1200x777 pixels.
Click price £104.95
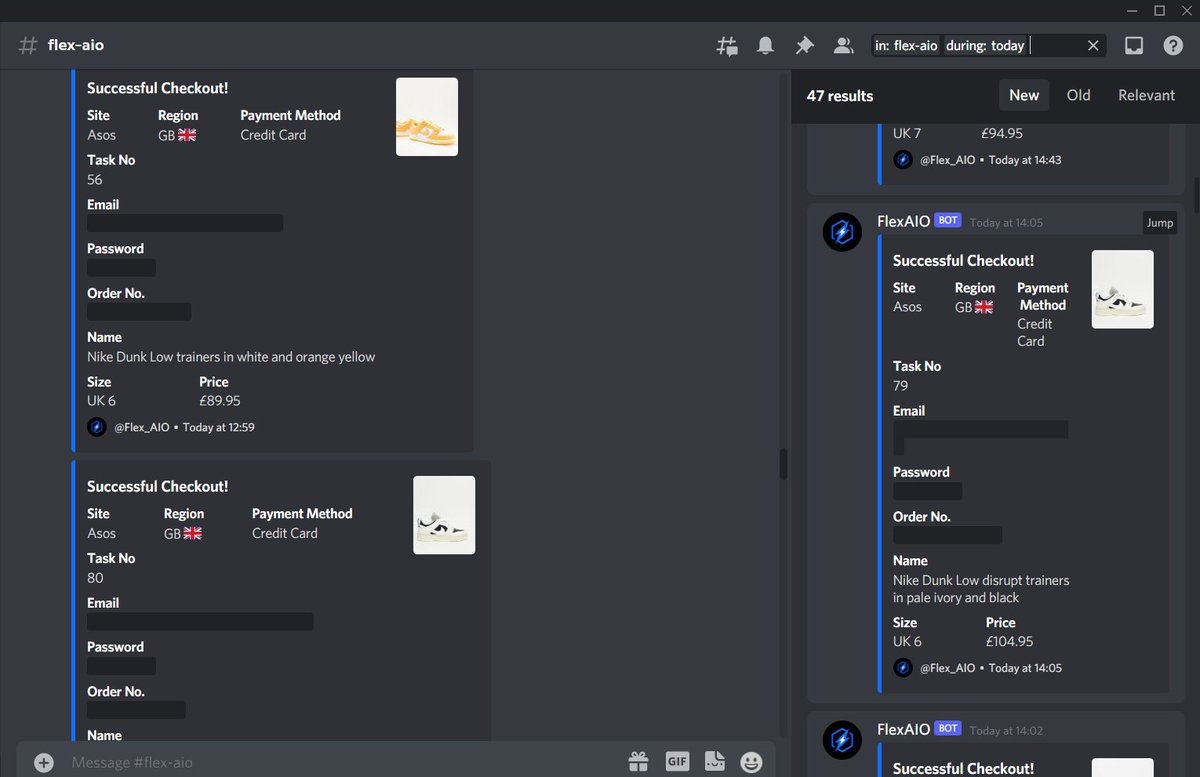coord(1009,641)
